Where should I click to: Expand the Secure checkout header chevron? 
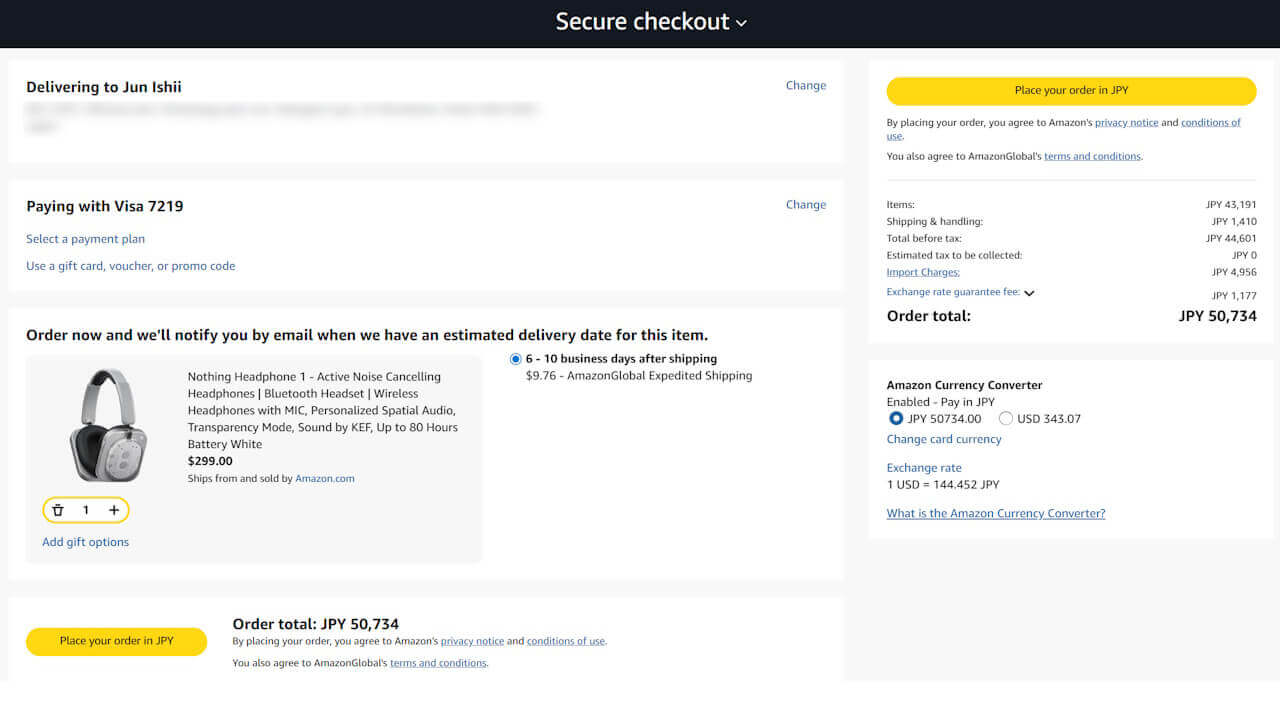coord(741,23)
